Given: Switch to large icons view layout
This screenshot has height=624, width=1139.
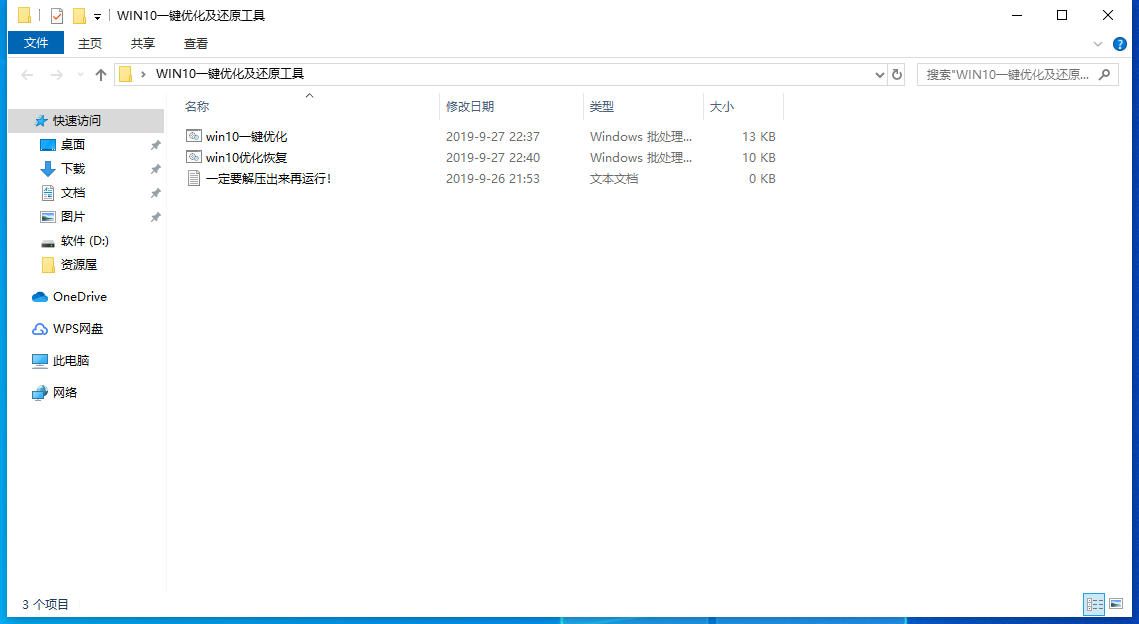Looking at the screenshot, I should 1116,604.
